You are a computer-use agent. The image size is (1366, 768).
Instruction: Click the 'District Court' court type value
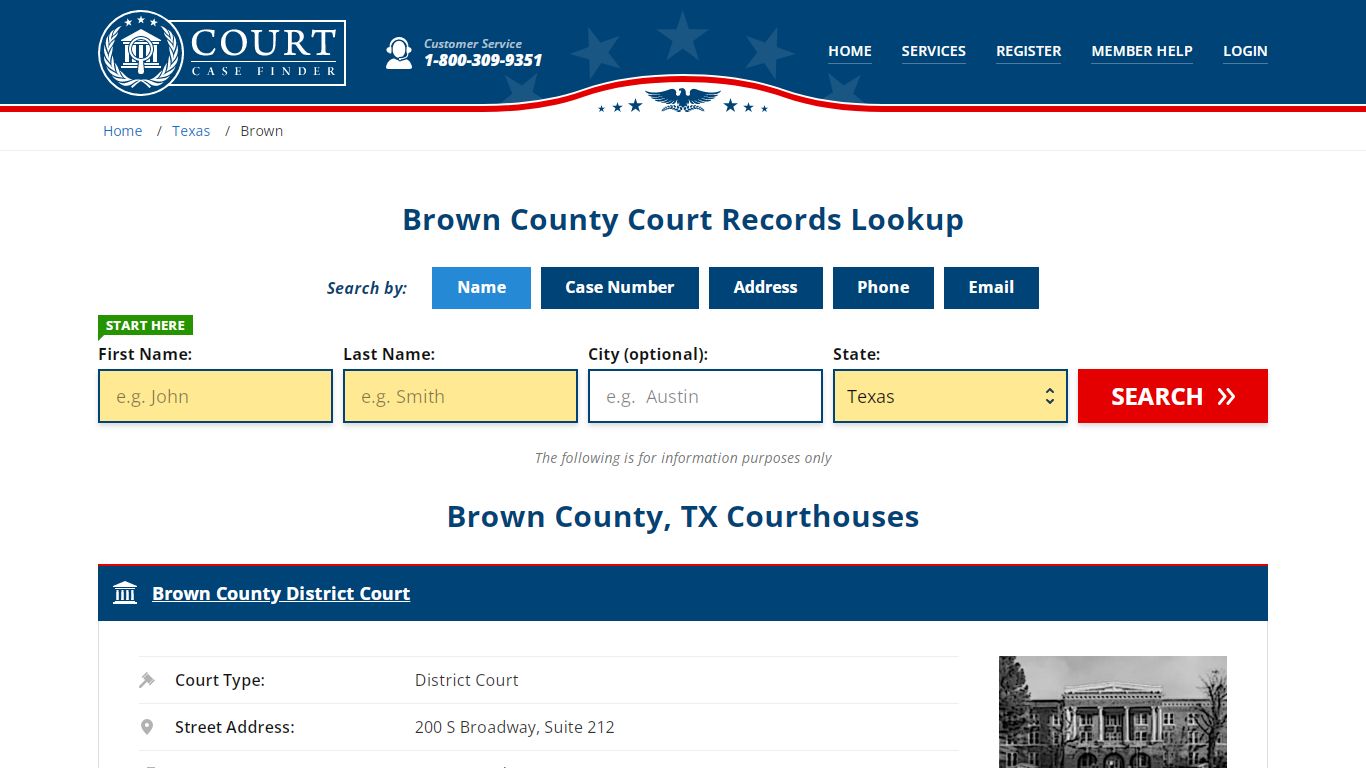pos(467,680)
